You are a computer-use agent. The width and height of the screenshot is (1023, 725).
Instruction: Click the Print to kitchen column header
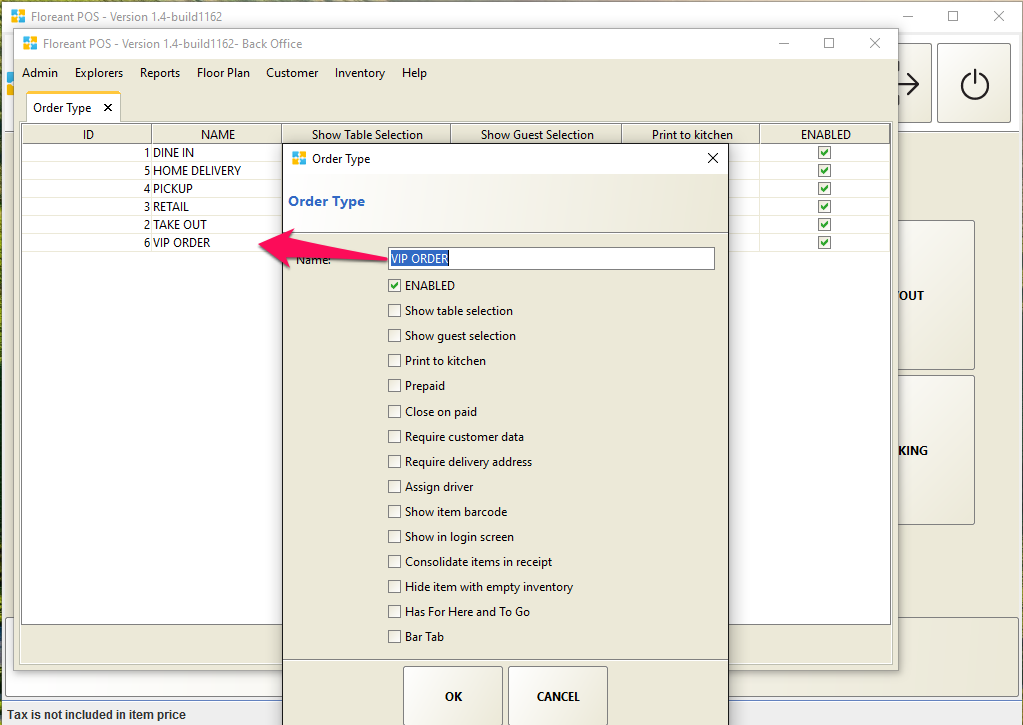692,134
